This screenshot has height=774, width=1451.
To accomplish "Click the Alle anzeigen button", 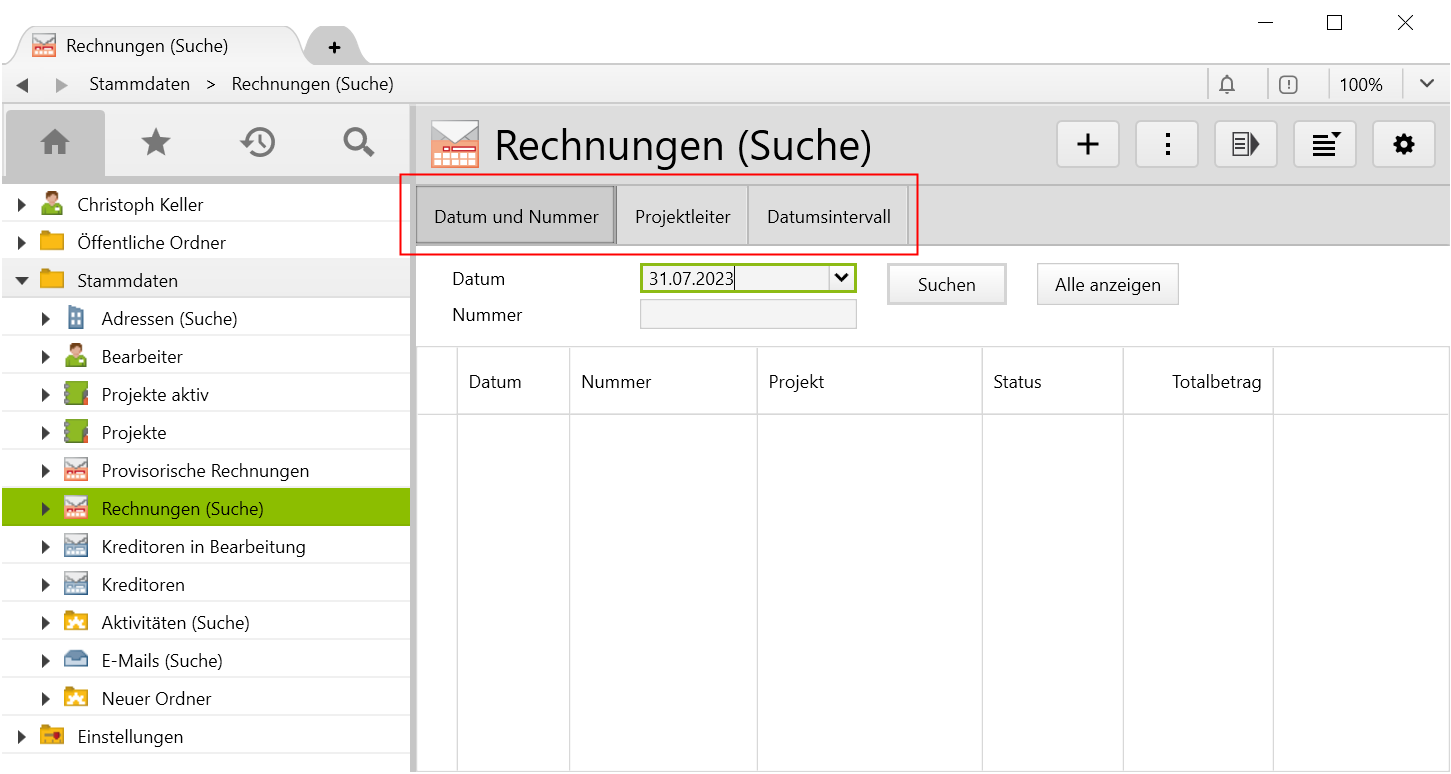I will 1107,285.
